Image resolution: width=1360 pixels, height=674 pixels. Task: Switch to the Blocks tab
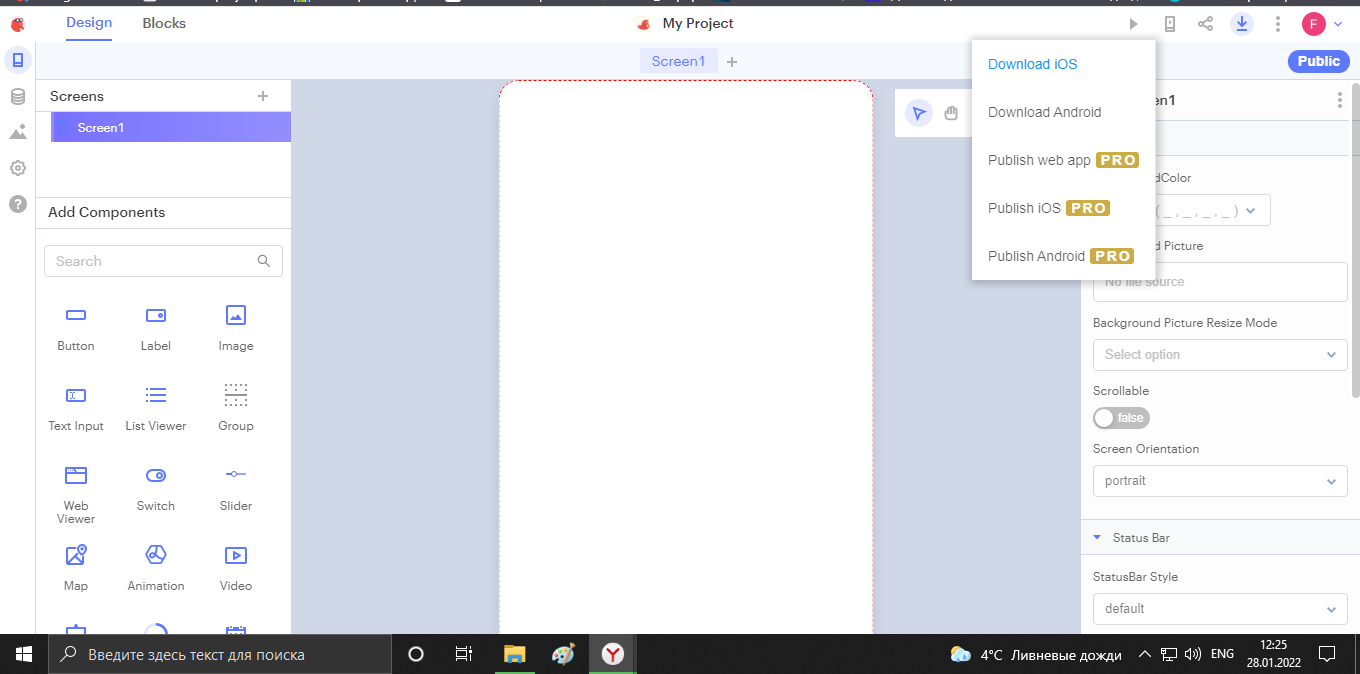click(164, 23)
